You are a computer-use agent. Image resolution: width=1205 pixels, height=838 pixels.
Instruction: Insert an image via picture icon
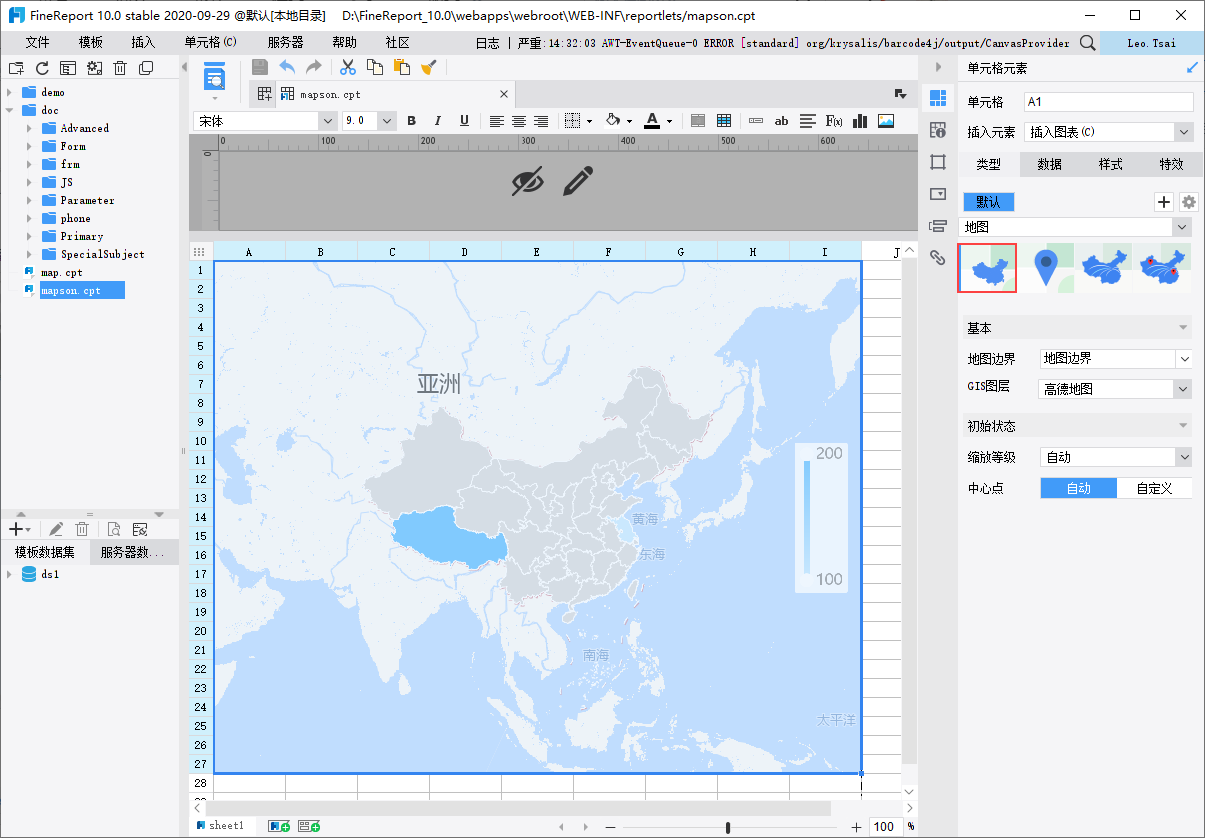click(x=886, y=121)
